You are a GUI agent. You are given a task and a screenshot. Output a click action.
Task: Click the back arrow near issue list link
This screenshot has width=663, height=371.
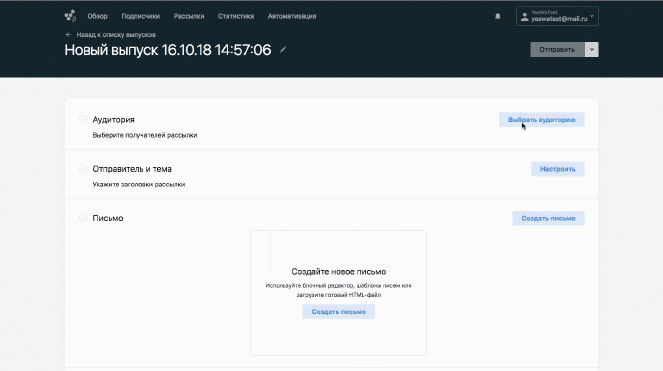pos(68,35)
